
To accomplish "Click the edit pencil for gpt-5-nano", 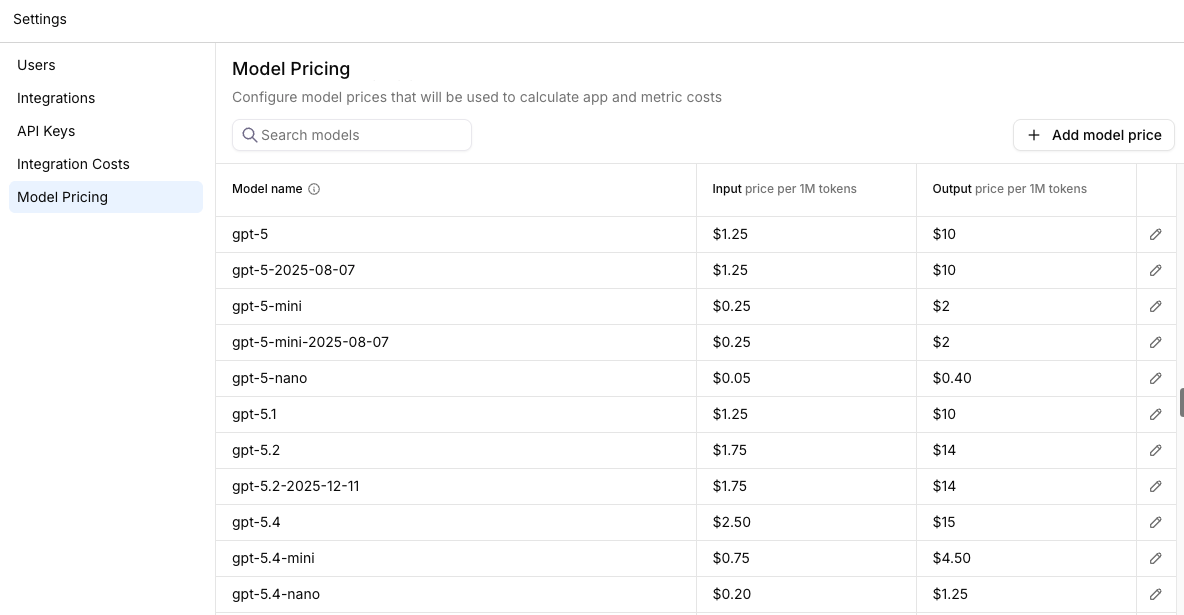I will pos(1155,379).
